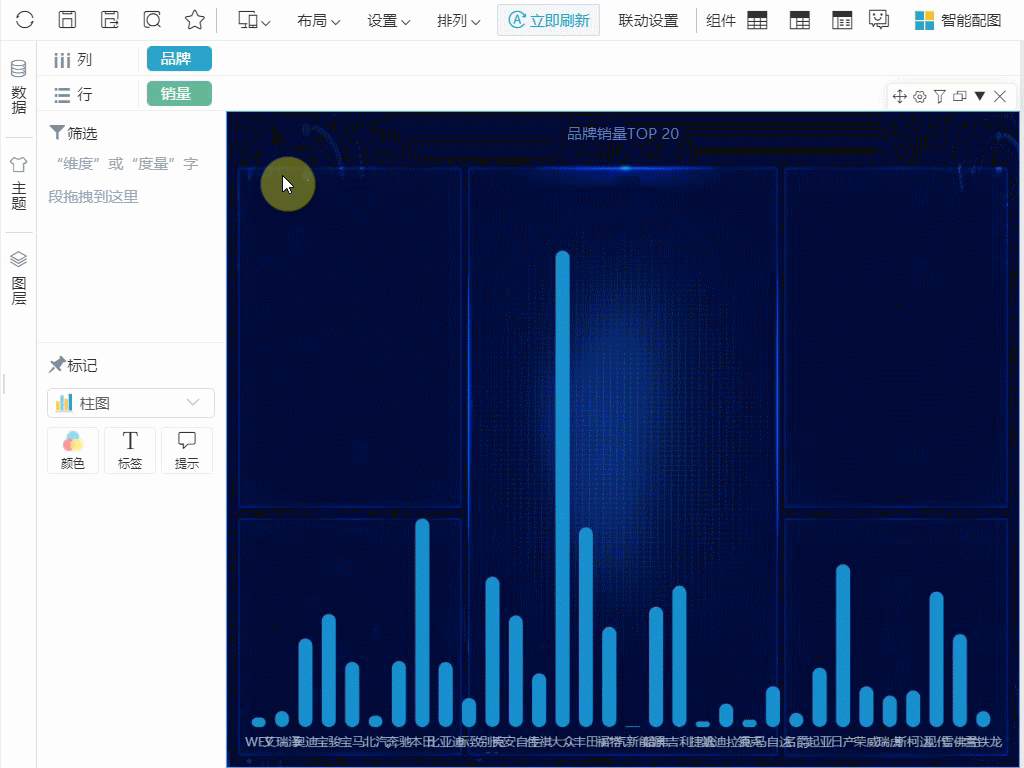Open the 设置 settings menu
This screenshot has height=768, width=1024.
coord(389,21)
